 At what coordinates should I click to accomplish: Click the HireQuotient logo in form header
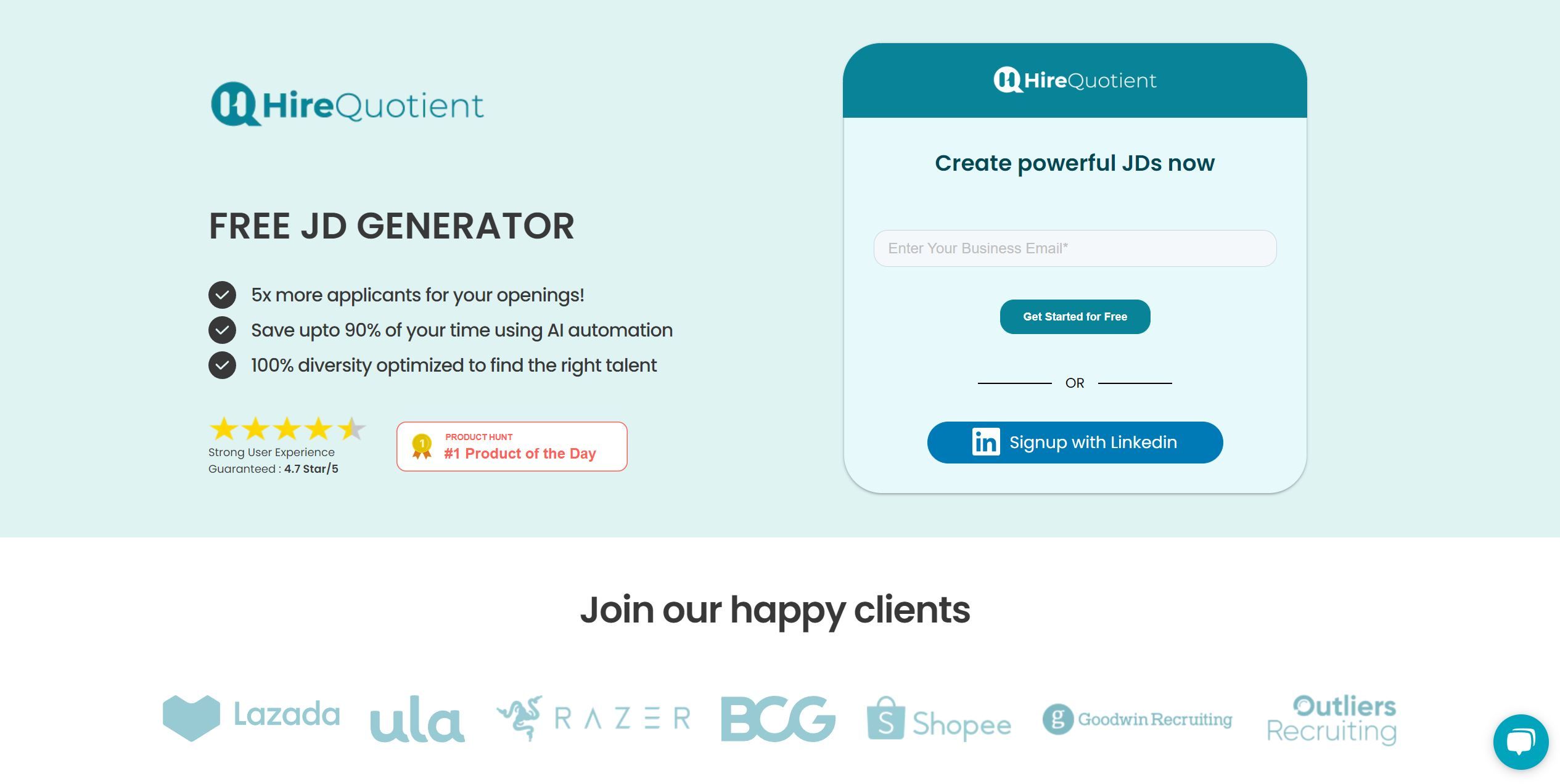(1074, 80)
